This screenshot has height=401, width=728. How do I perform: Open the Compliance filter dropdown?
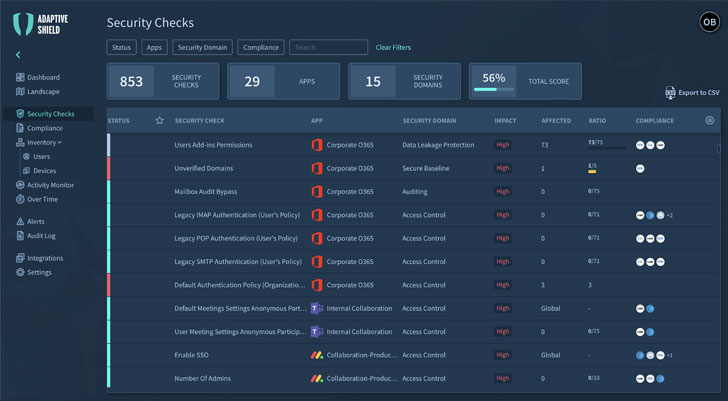[x=260, y=47]
